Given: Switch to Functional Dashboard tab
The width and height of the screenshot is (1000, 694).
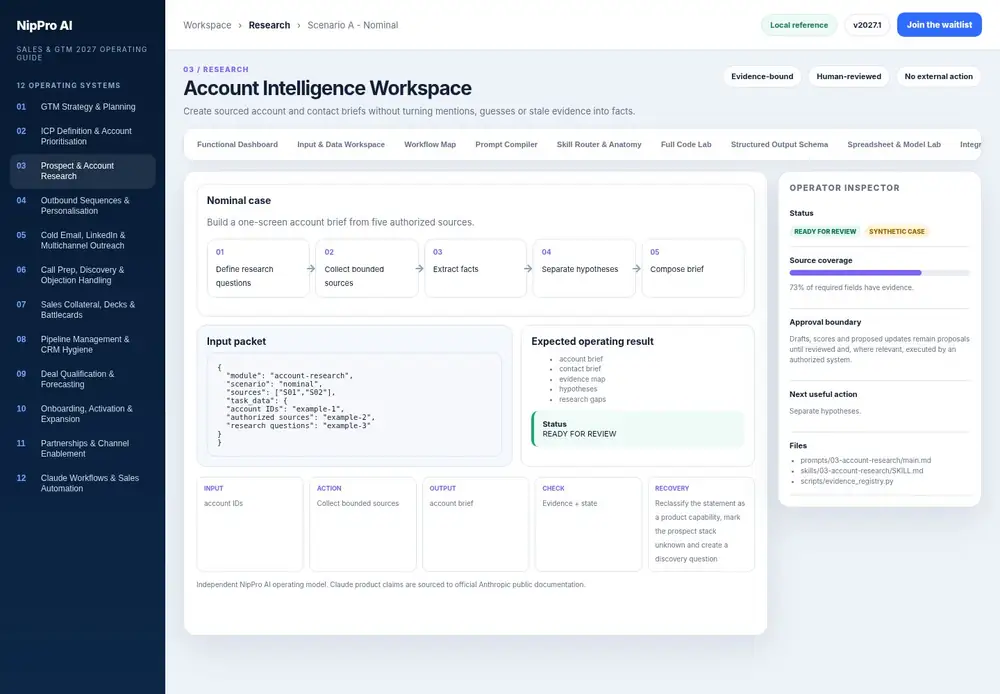Looking at the screenshot, I should [237, 145].
